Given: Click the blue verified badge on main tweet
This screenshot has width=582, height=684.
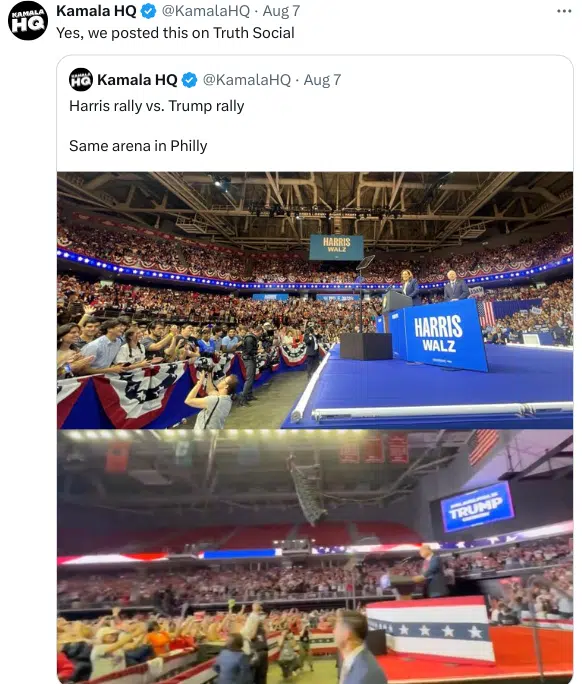Looking at the screenshot, I should [x=149, y=11].
